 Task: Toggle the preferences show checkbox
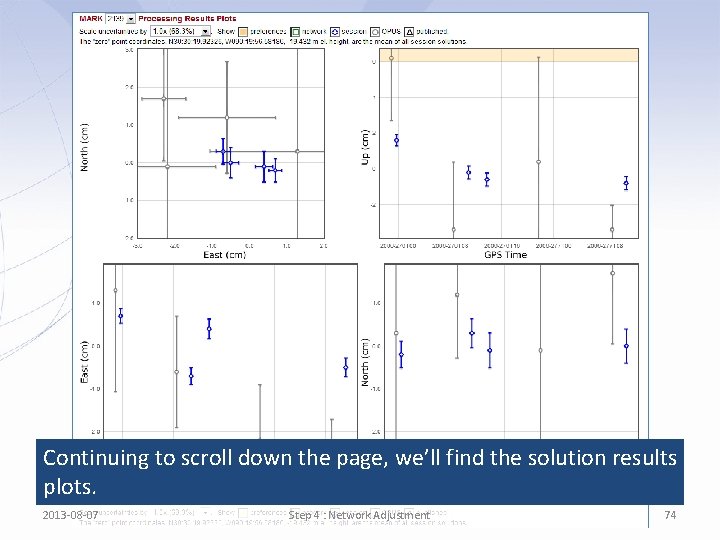243,32
